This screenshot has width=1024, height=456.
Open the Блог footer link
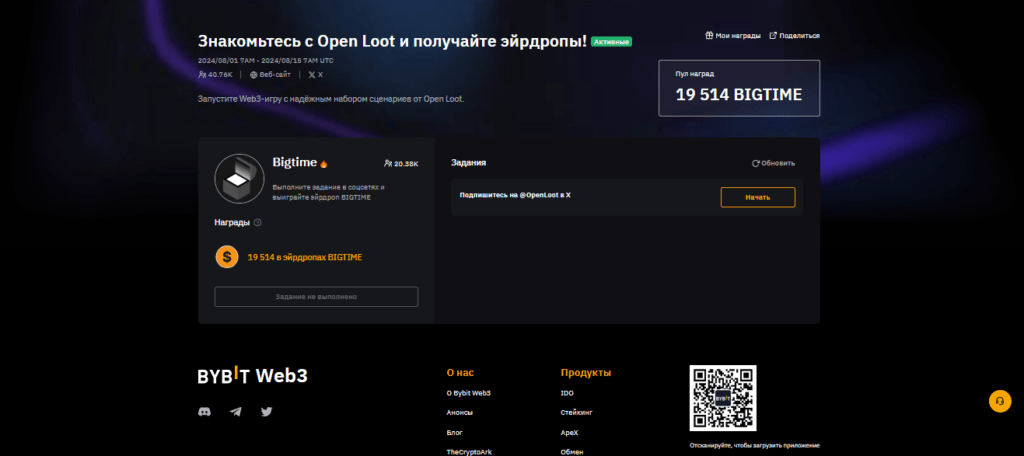pos(455,432)
